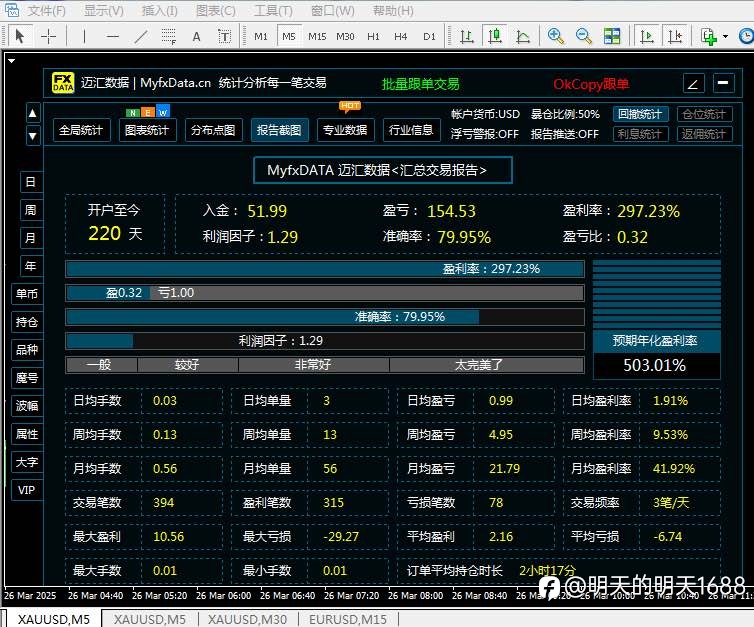Draw a horizontal line
The width and height of the screenshot is (754, 627).
[x=113, y=36]
